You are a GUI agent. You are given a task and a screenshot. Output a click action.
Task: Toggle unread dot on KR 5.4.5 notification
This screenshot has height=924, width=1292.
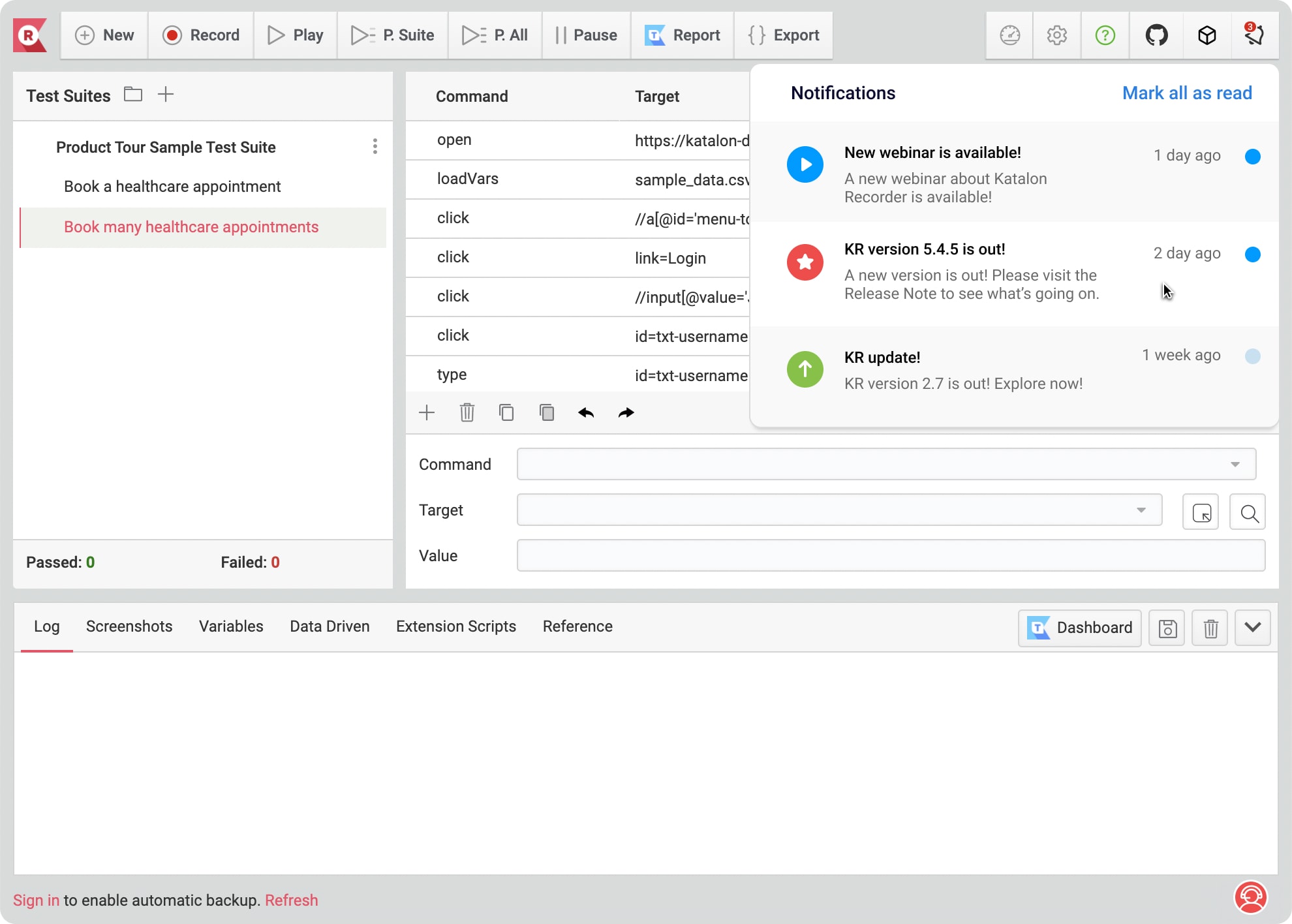(1252, 254)
